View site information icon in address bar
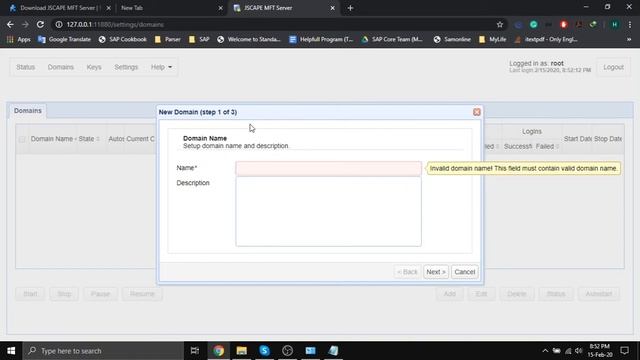Image resolution: width=640 pixels, height=360 pixels. pos(59,24)
